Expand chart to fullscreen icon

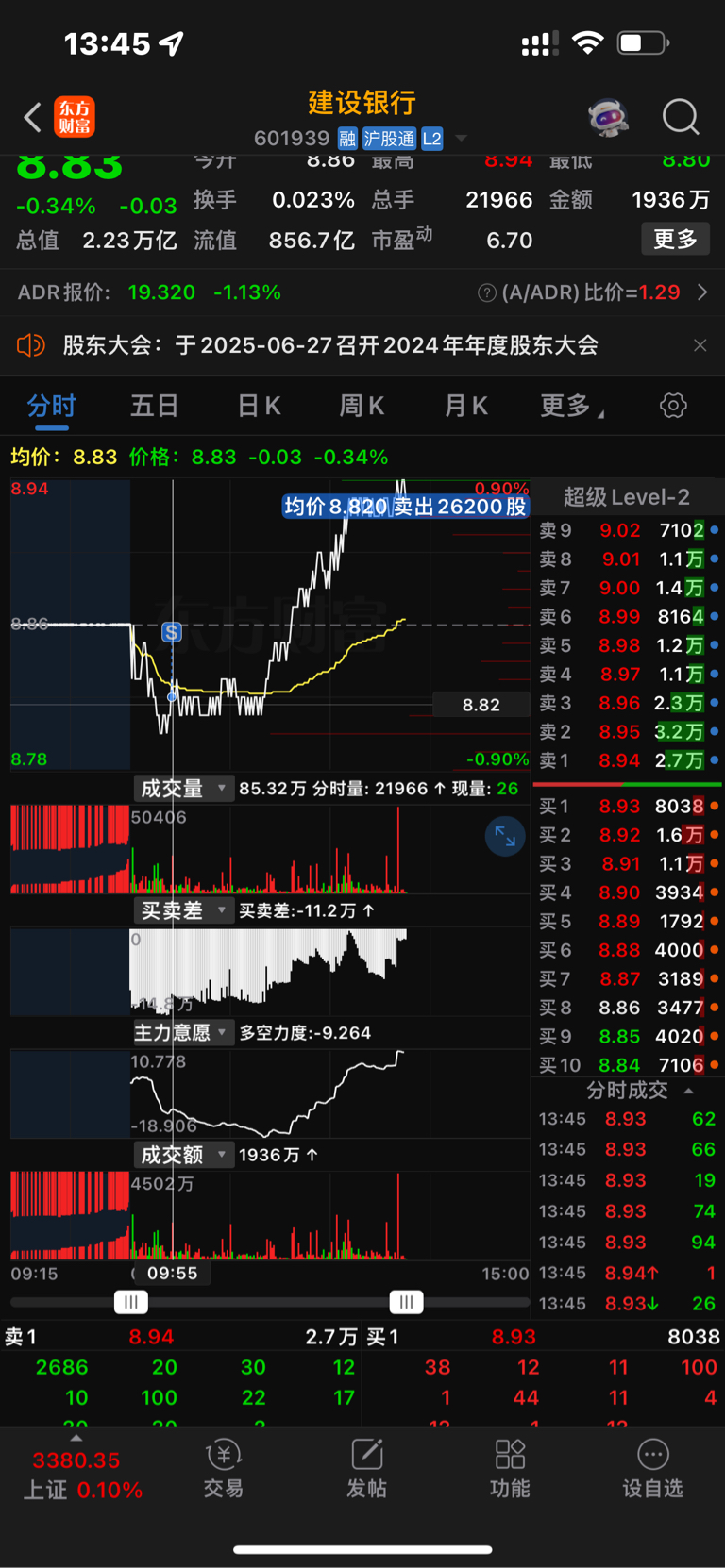pos(505,836)
